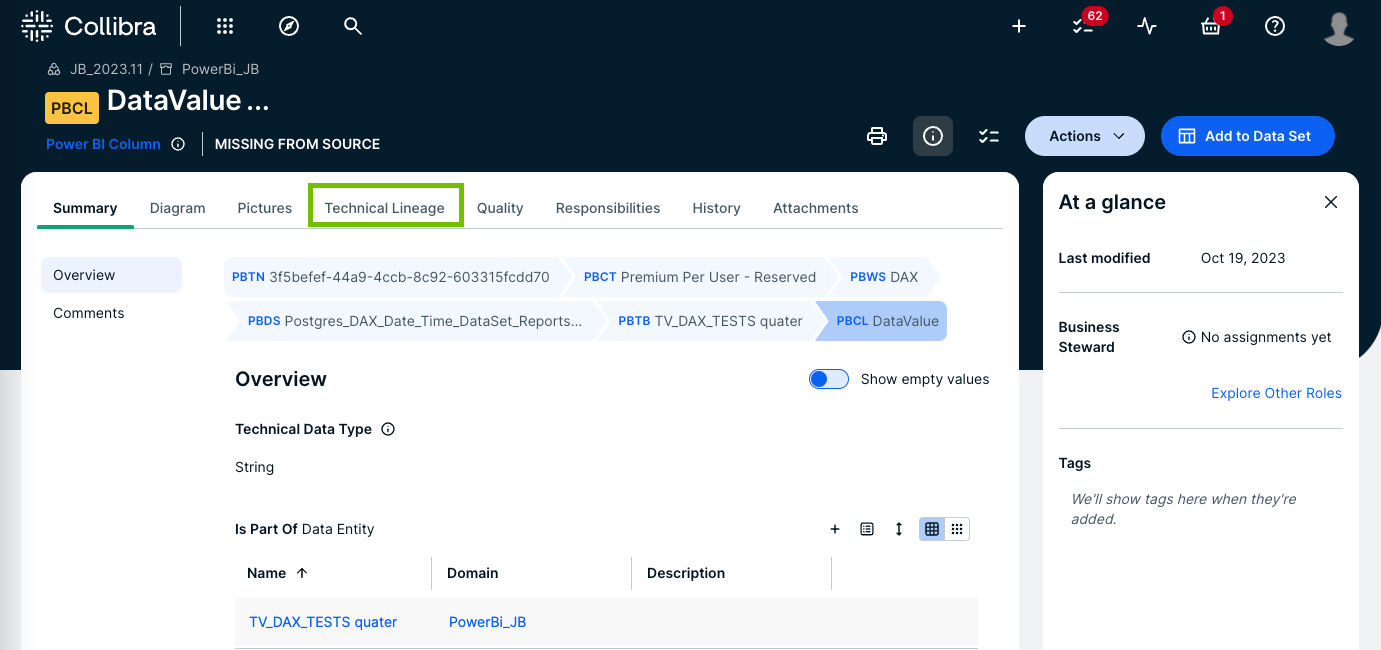
Task: Click the plus create icon in header
Action: tap(1019, 27)
